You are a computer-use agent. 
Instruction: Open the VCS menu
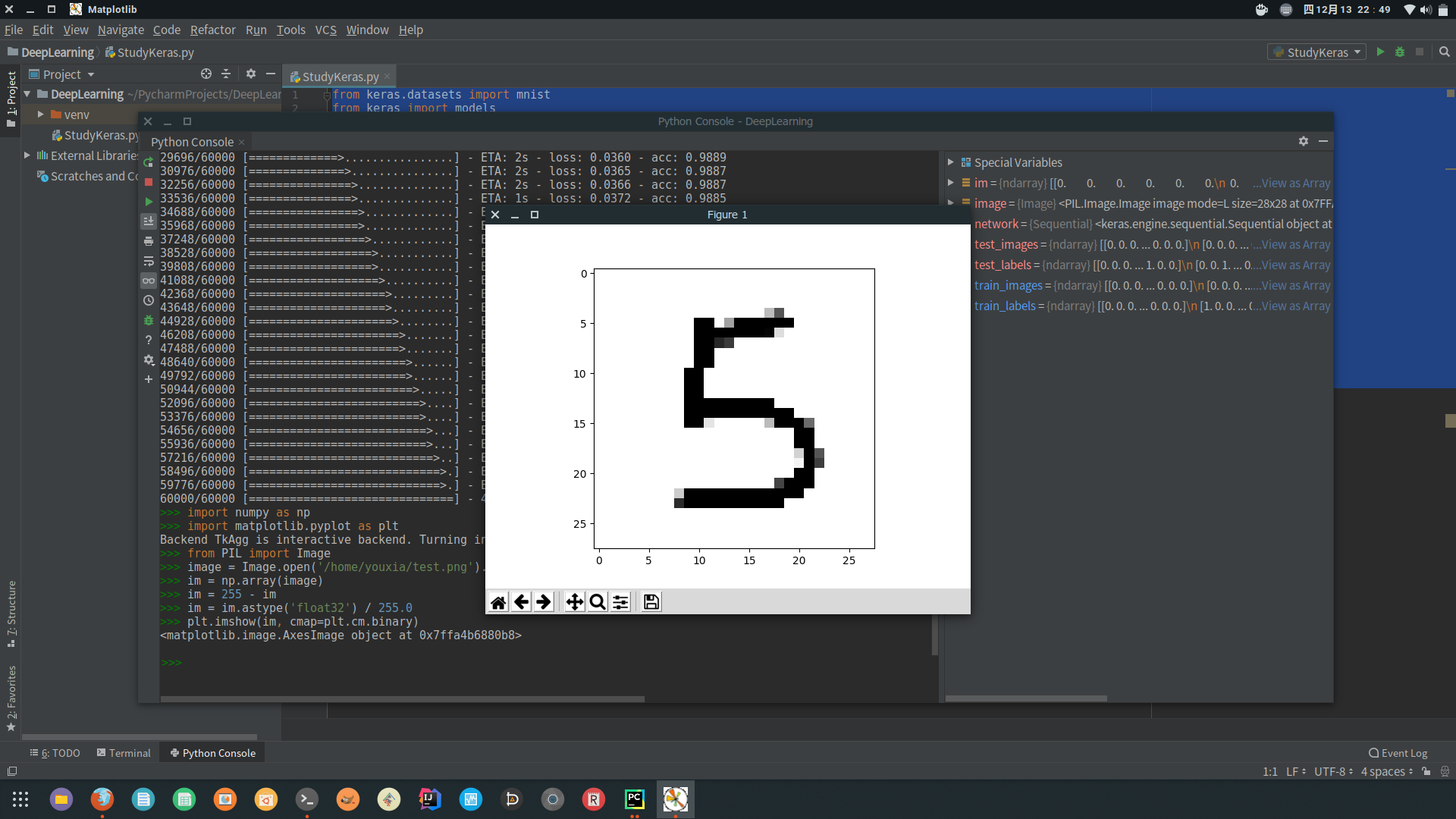[326, 30]
